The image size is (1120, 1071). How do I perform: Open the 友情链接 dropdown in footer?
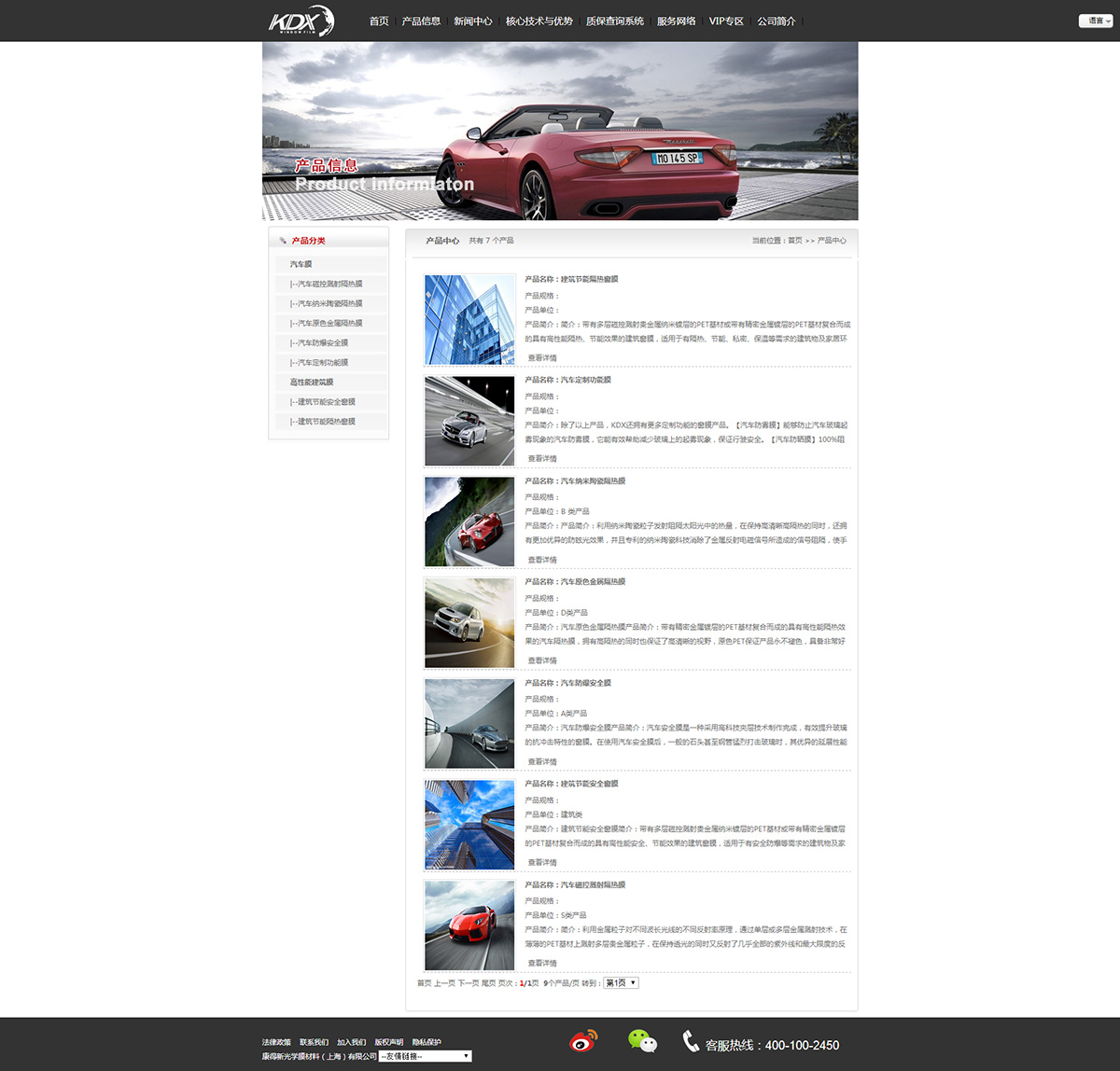click(x=425, y=1056)
